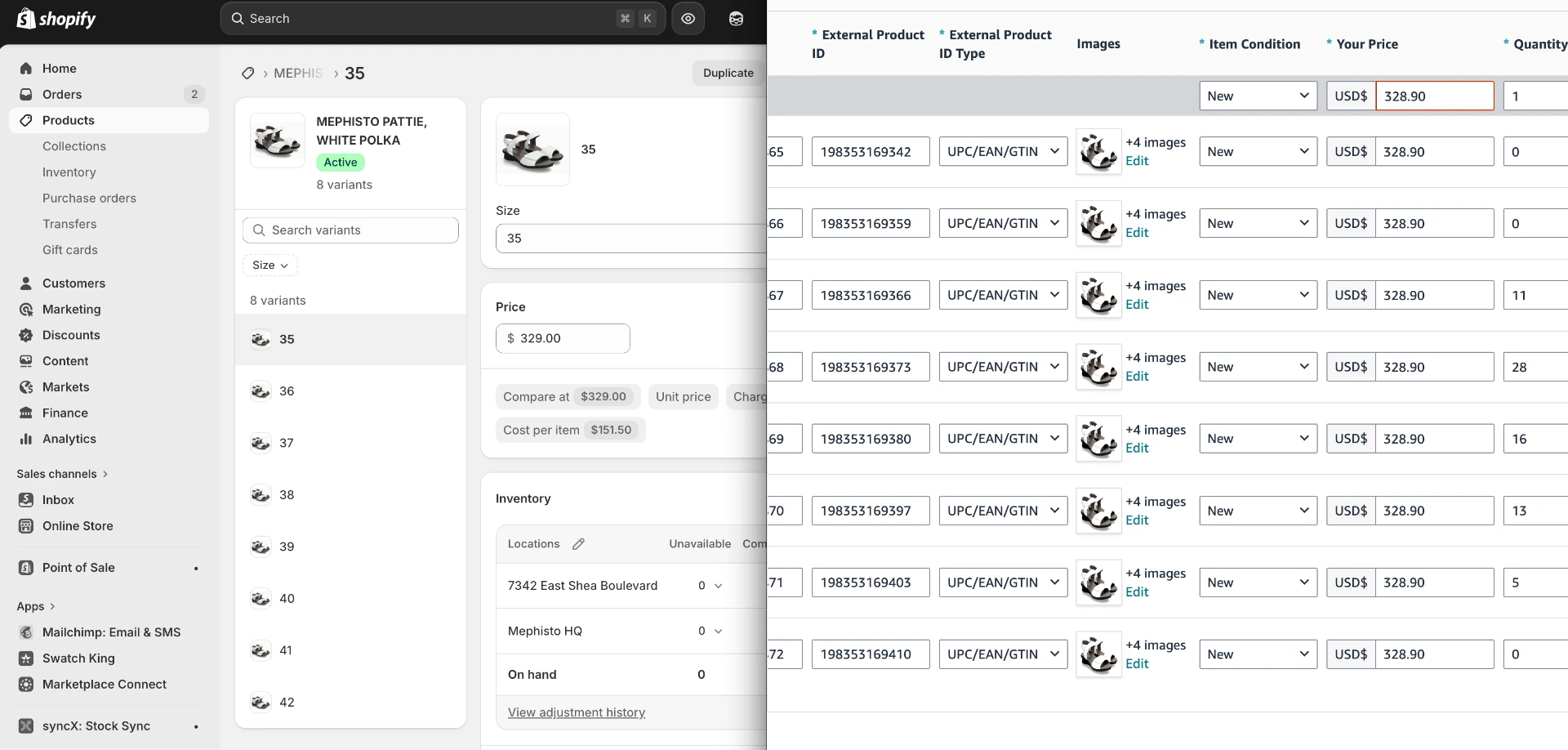The image size is (1568, 750).
Task: Click the Analytics bar chart icon
Action: (x=26, y=440)
